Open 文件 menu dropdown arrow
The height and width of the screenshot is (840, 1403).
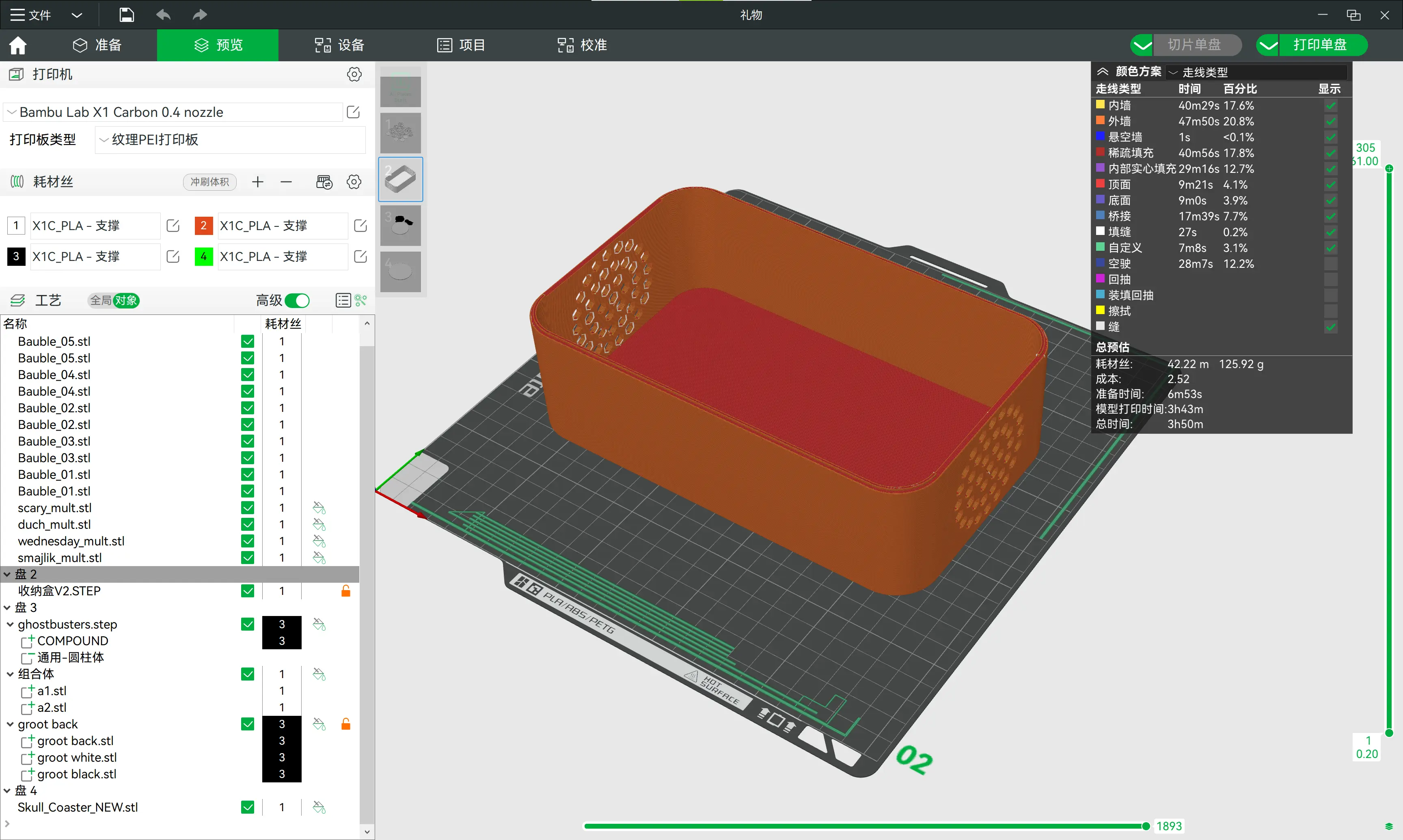pos(77,15)
